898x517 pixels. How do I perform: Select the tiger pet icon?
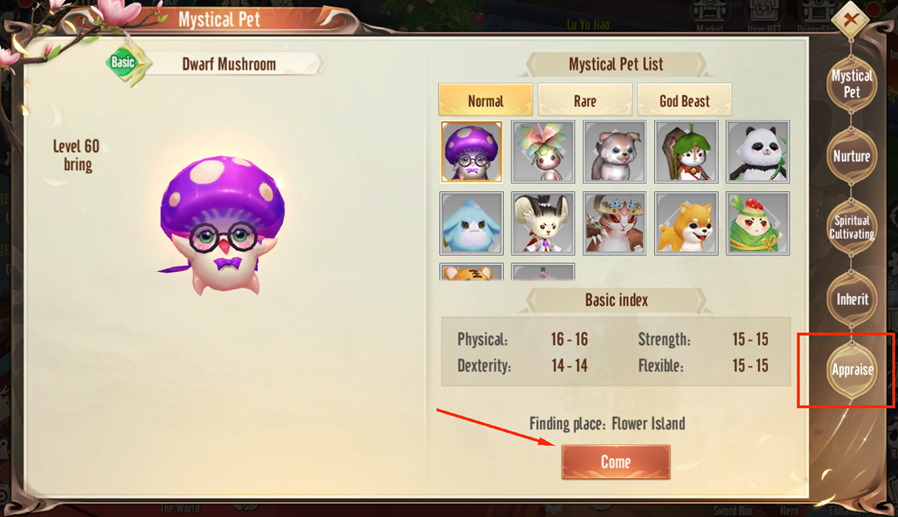tap(471, 272)
